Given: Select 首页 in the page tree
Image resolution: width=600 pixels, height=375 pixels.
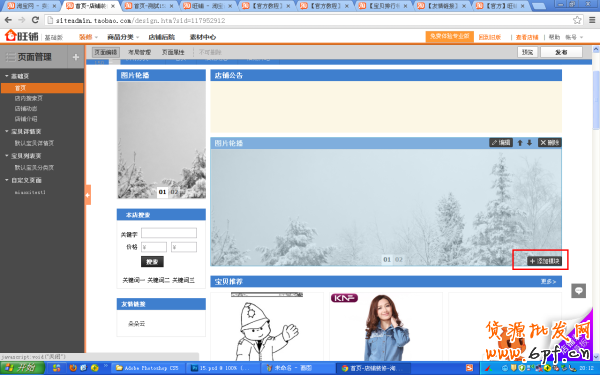Looking at the screenshot, I should coord(42,88).
